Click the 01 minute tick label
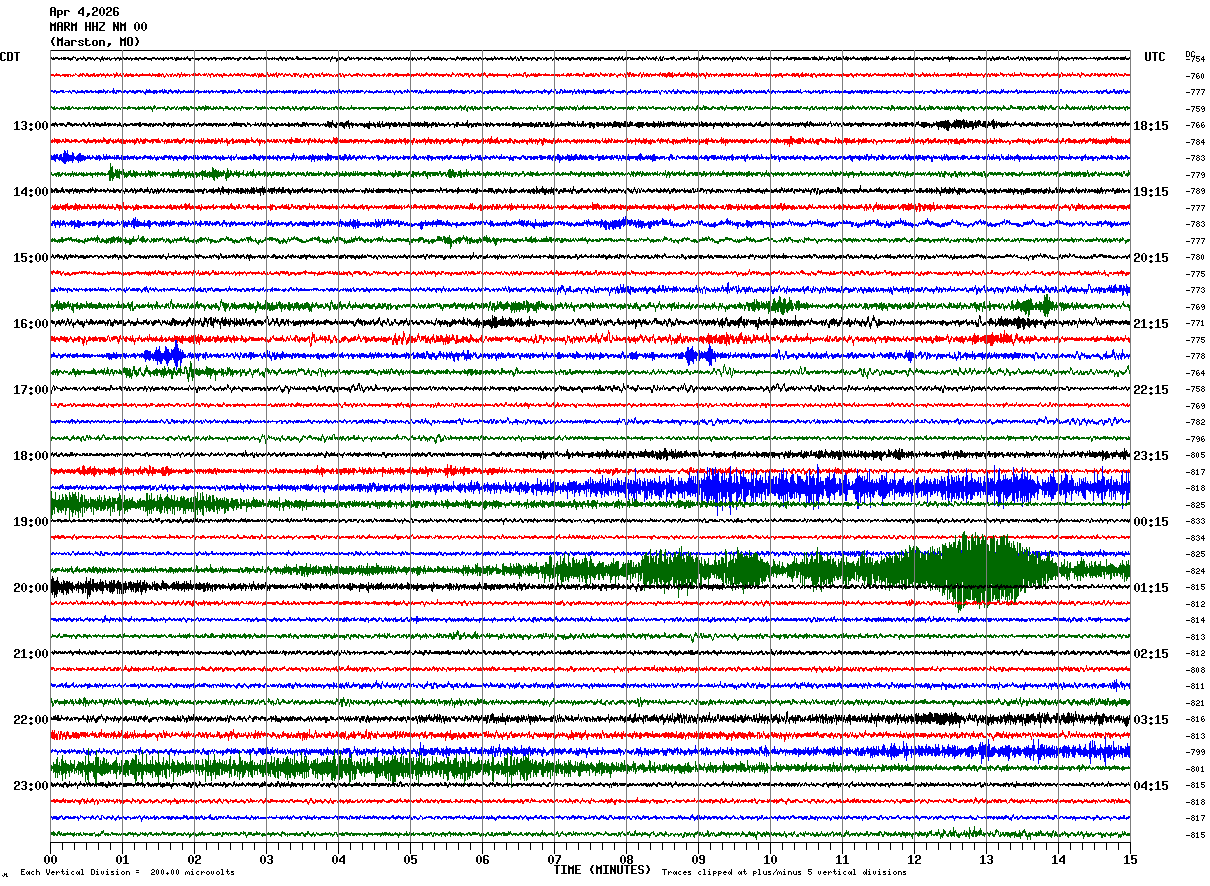The image size is (1210, 886). click(122, 859)
